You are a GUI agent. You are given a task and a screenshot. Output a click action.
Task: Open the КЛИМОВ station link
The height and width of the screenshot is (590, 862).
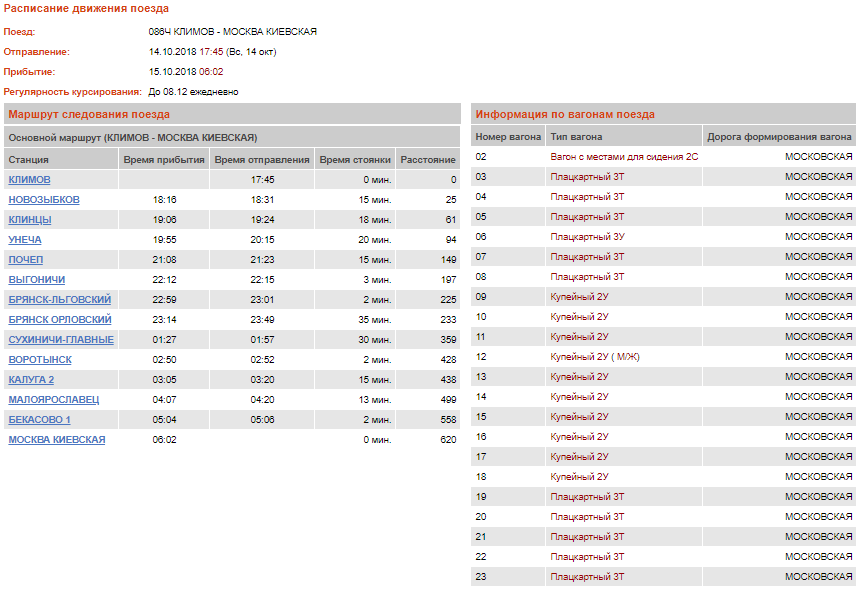(28, 180)
